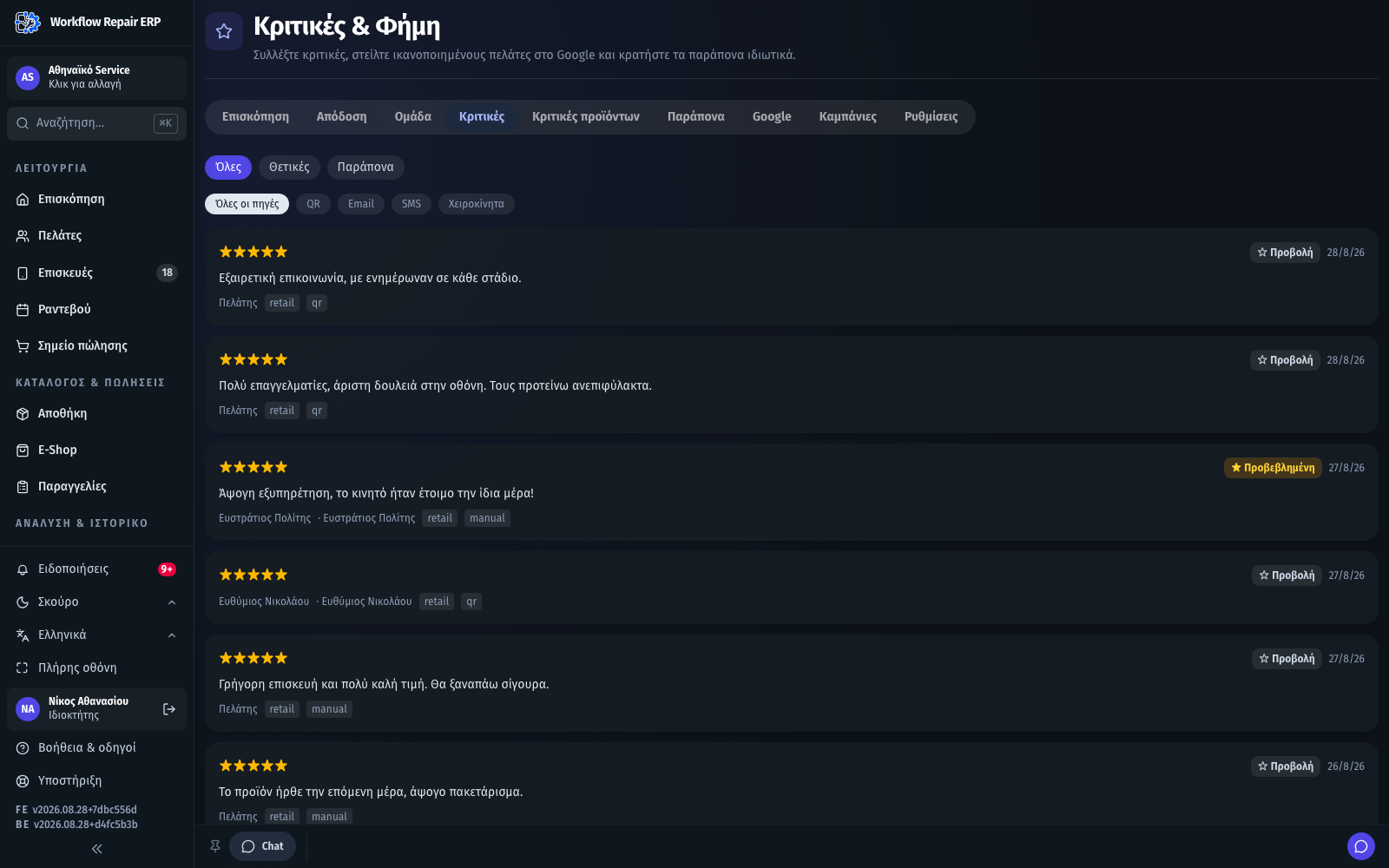The width and height of the screenshot is (1389, 868).
Task: Collapse the sidebar with double-chevron icon
Action: click(x=96, y=849)
